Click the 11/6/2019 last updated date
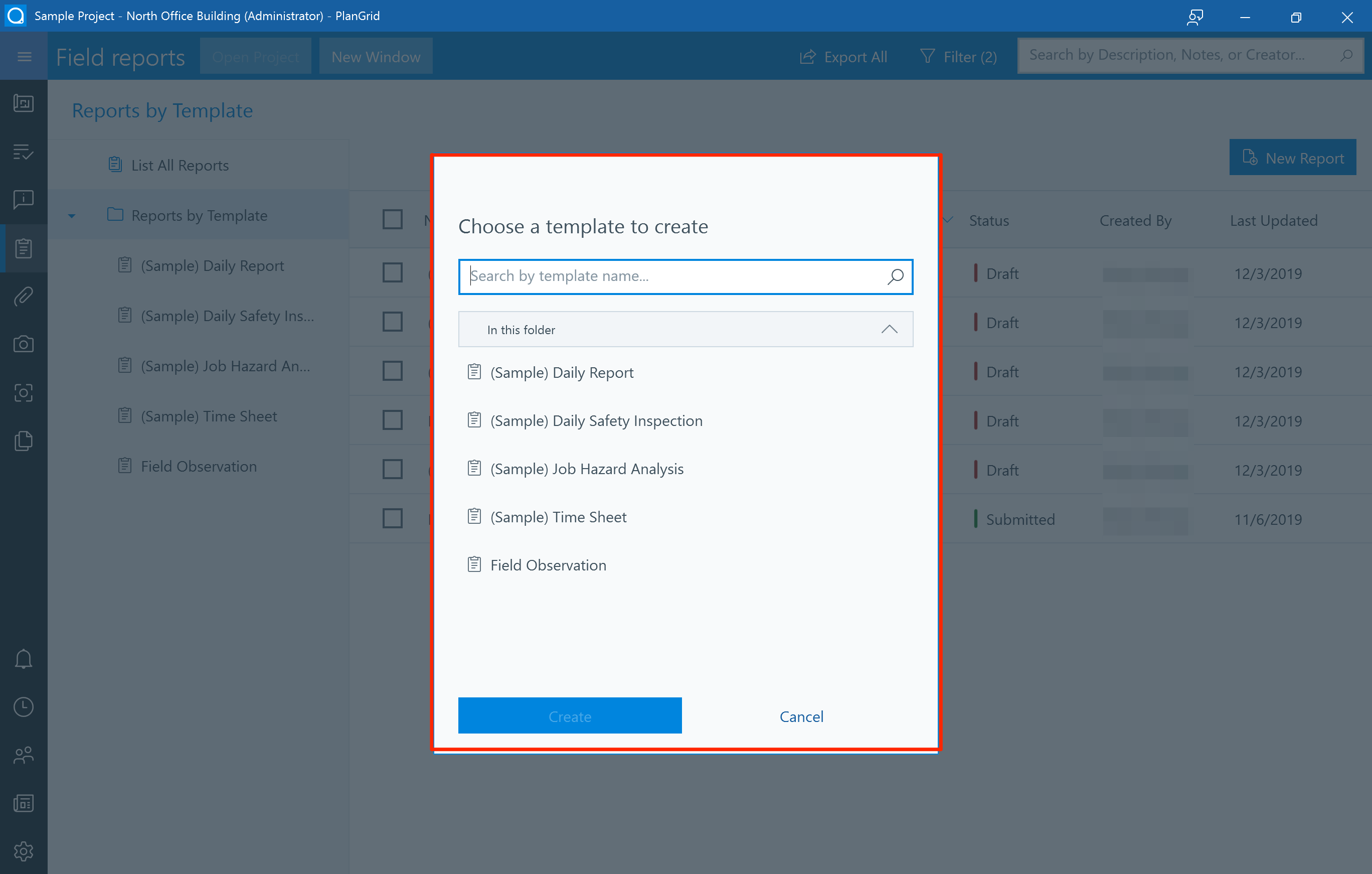 point(1268,519)
